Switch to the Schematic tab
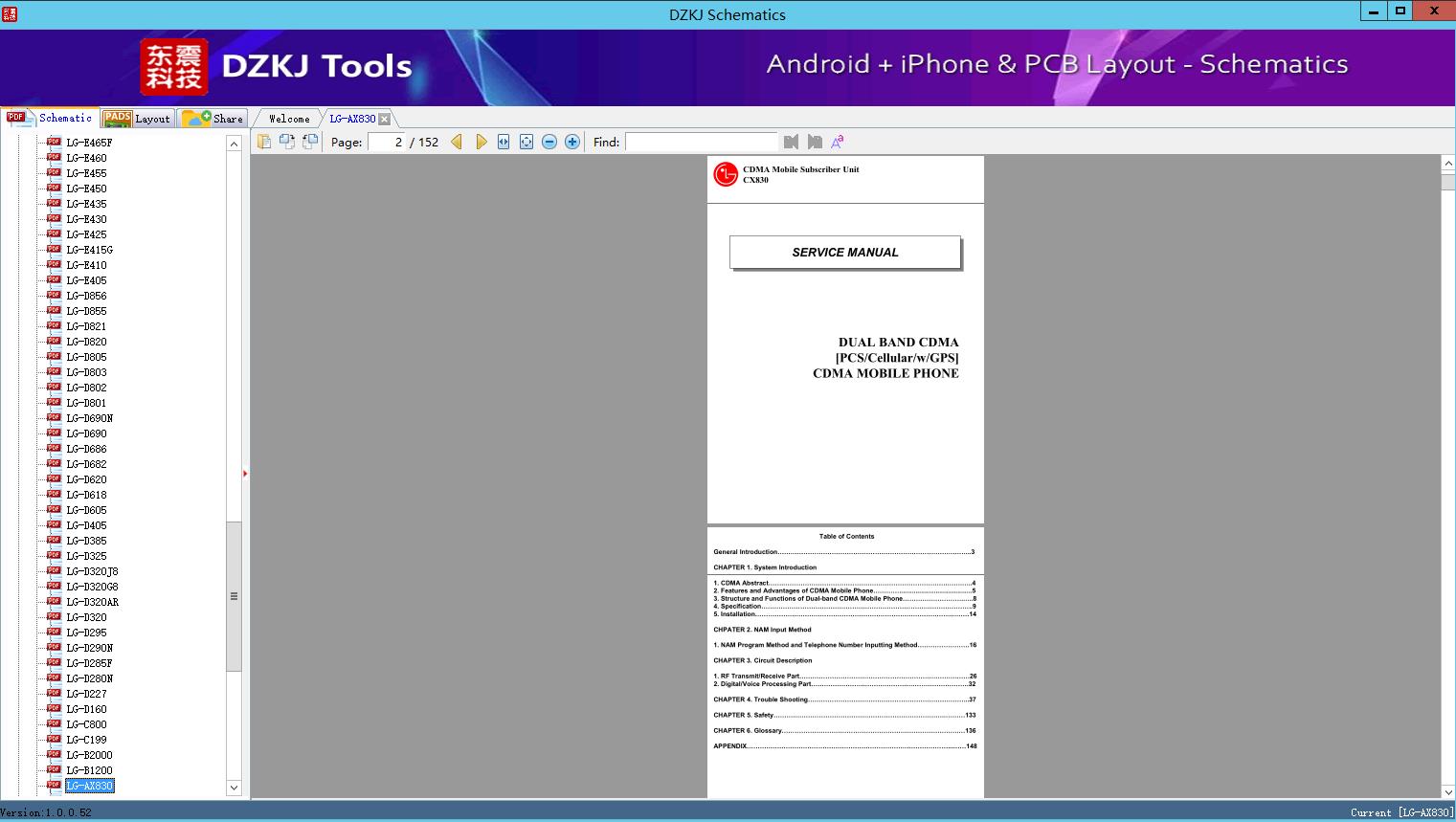This screenshot has height=822, width=1456. 50,118
